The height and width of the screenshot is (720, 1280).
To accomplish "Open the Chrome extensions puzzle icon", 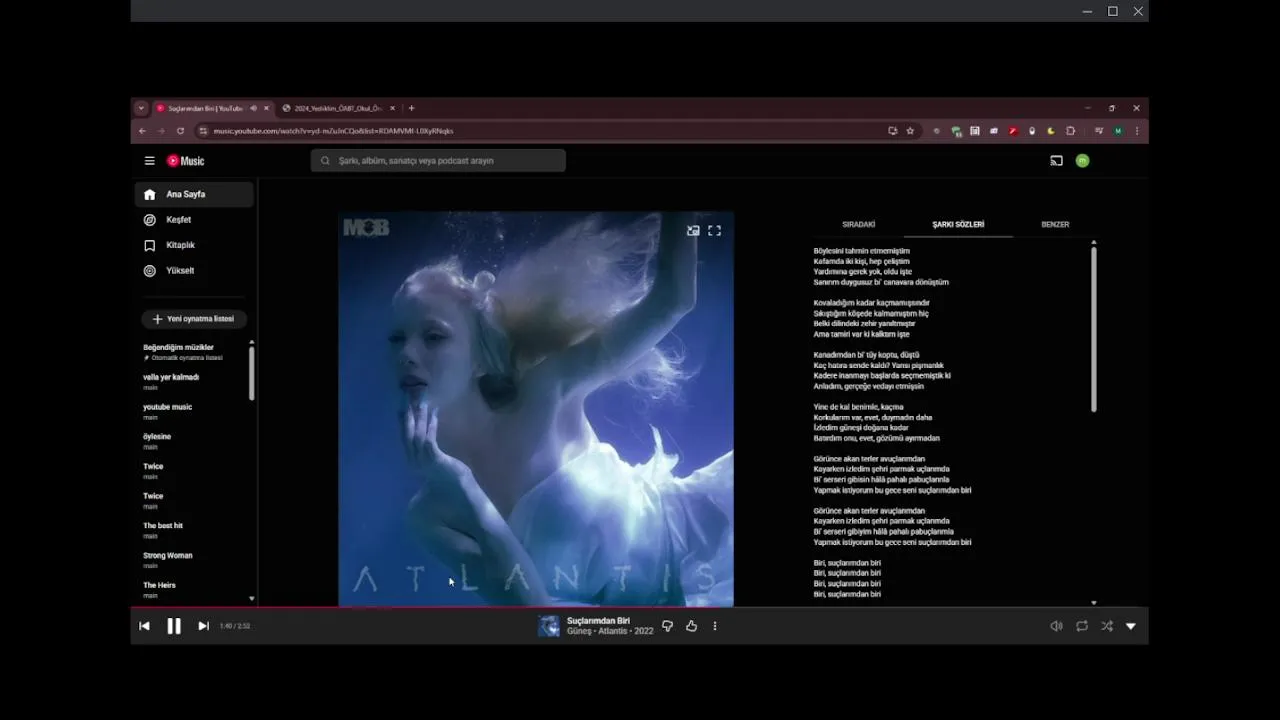I will click(1070, 131).
